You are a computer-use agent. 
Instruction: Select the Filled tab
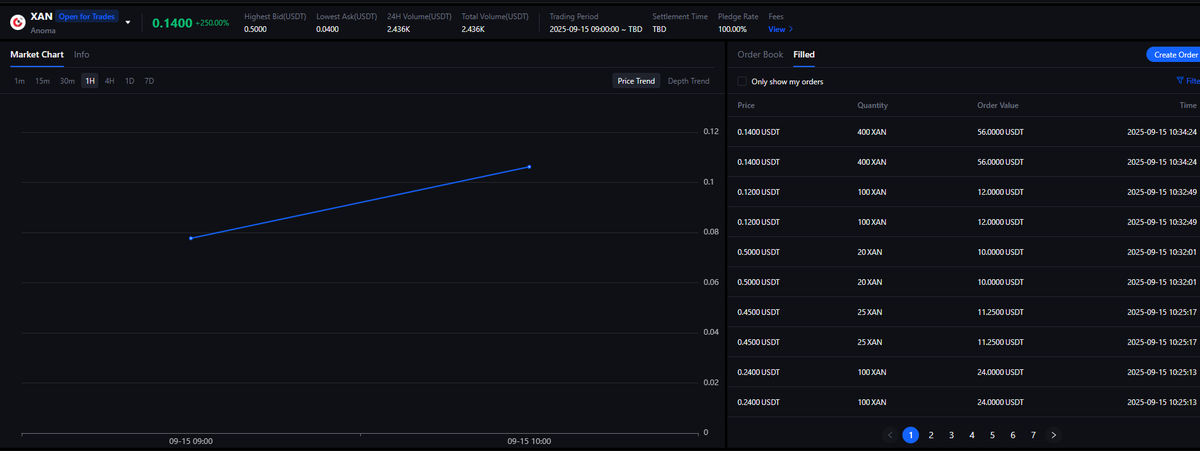804,54
